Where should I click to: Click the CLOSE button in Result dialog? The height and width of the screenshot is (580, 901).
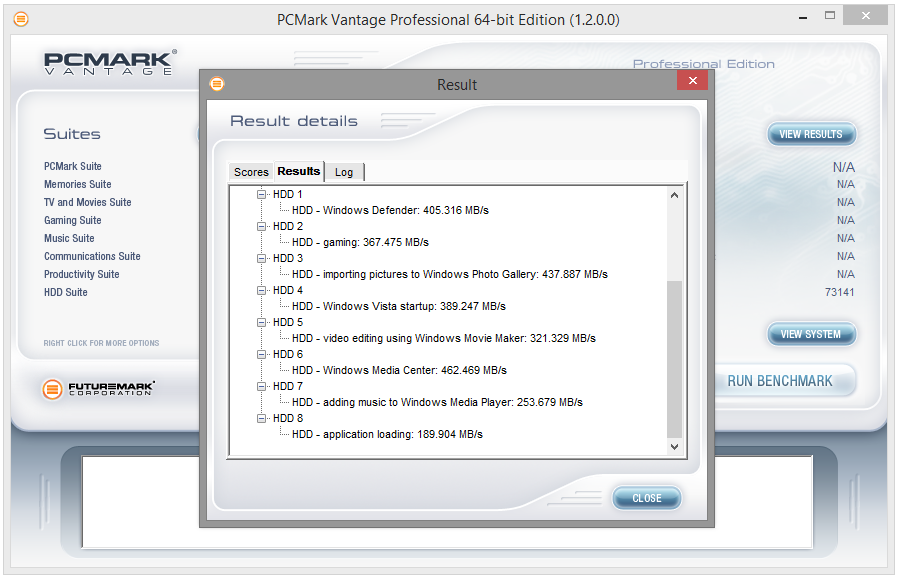click(x=647, y=498)
